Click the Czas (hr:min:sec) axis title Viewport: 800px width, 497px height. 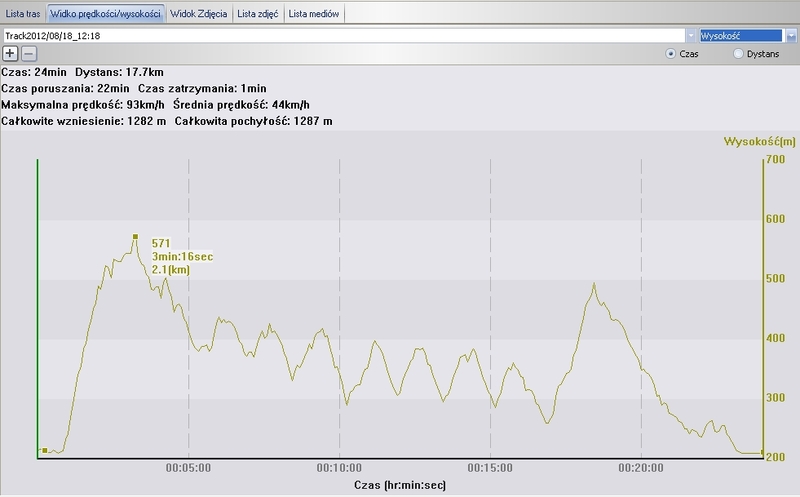pos(400,485)
